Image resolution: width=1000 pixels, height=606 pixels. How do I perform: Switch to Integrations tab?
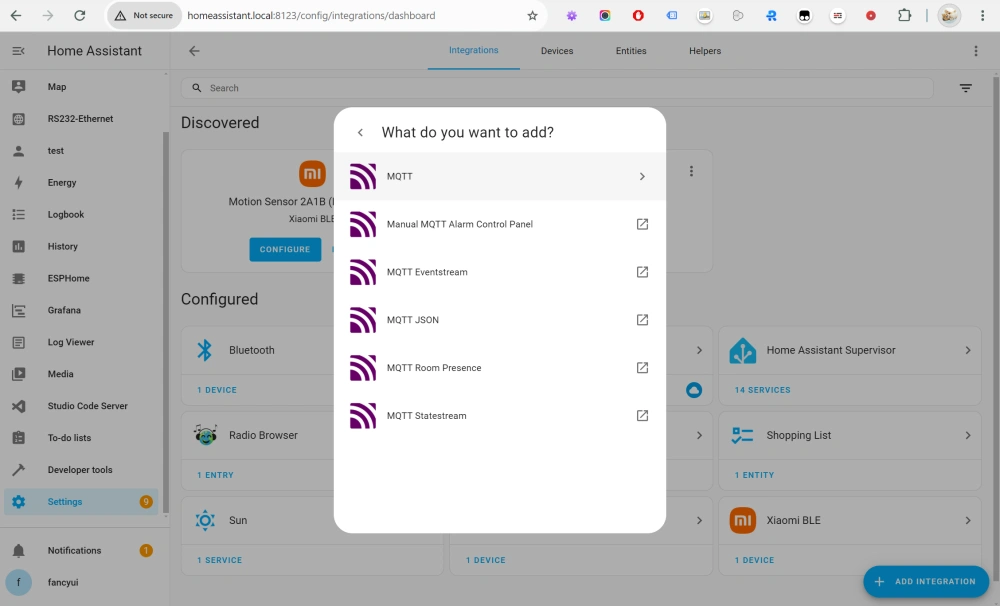[474, 50]
